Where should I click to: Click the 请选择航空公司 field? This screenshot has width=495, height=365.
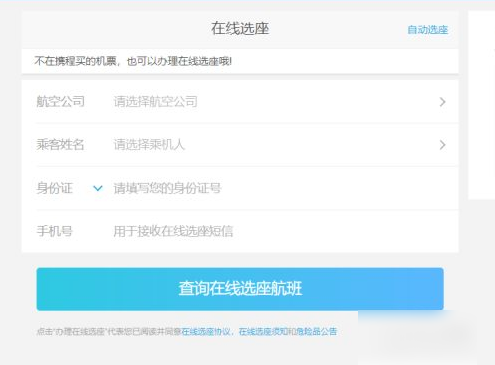[x=156, y=101]
